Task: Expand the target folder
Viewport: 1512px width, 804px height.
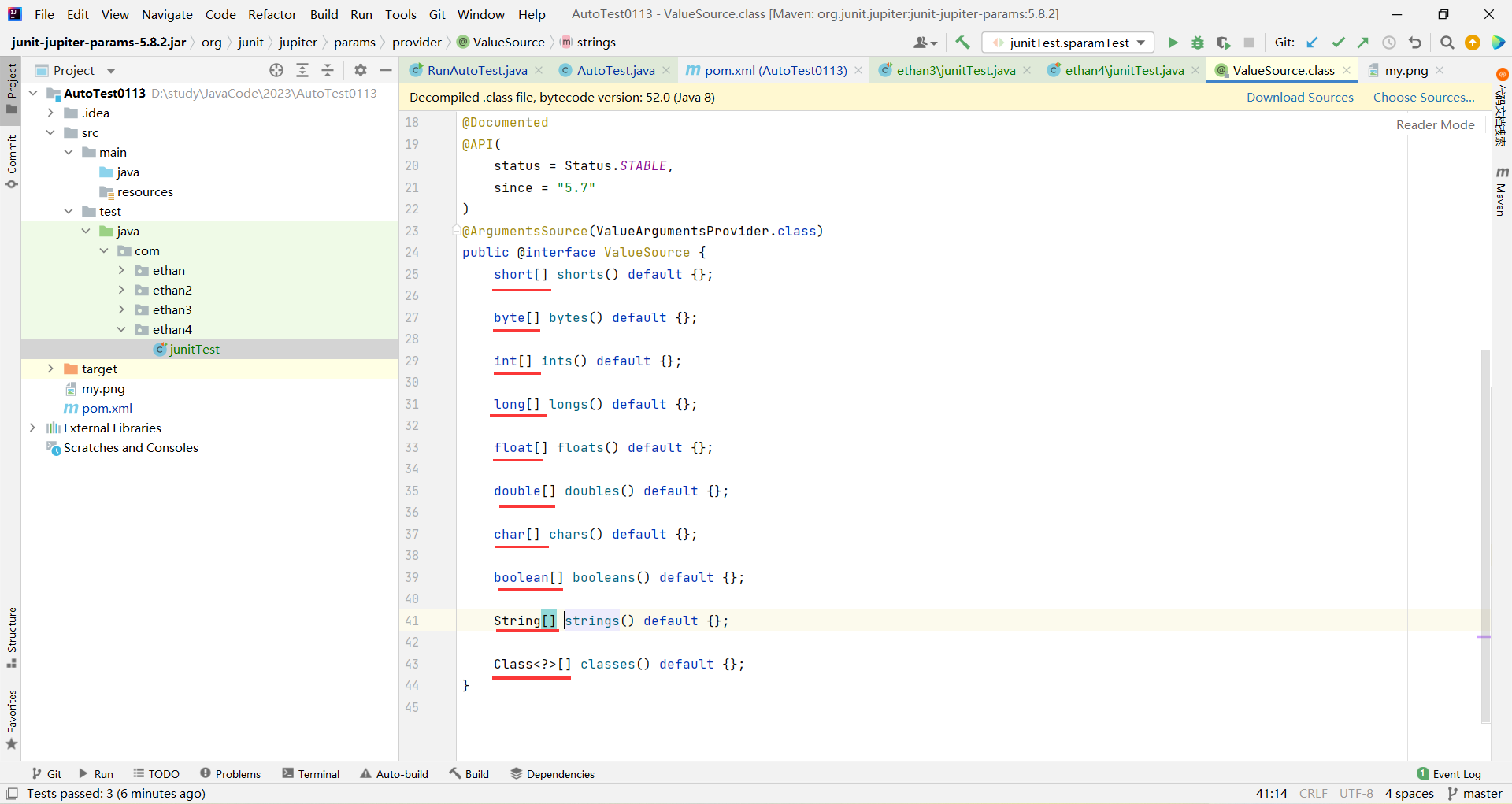Action: coord(50,369)
